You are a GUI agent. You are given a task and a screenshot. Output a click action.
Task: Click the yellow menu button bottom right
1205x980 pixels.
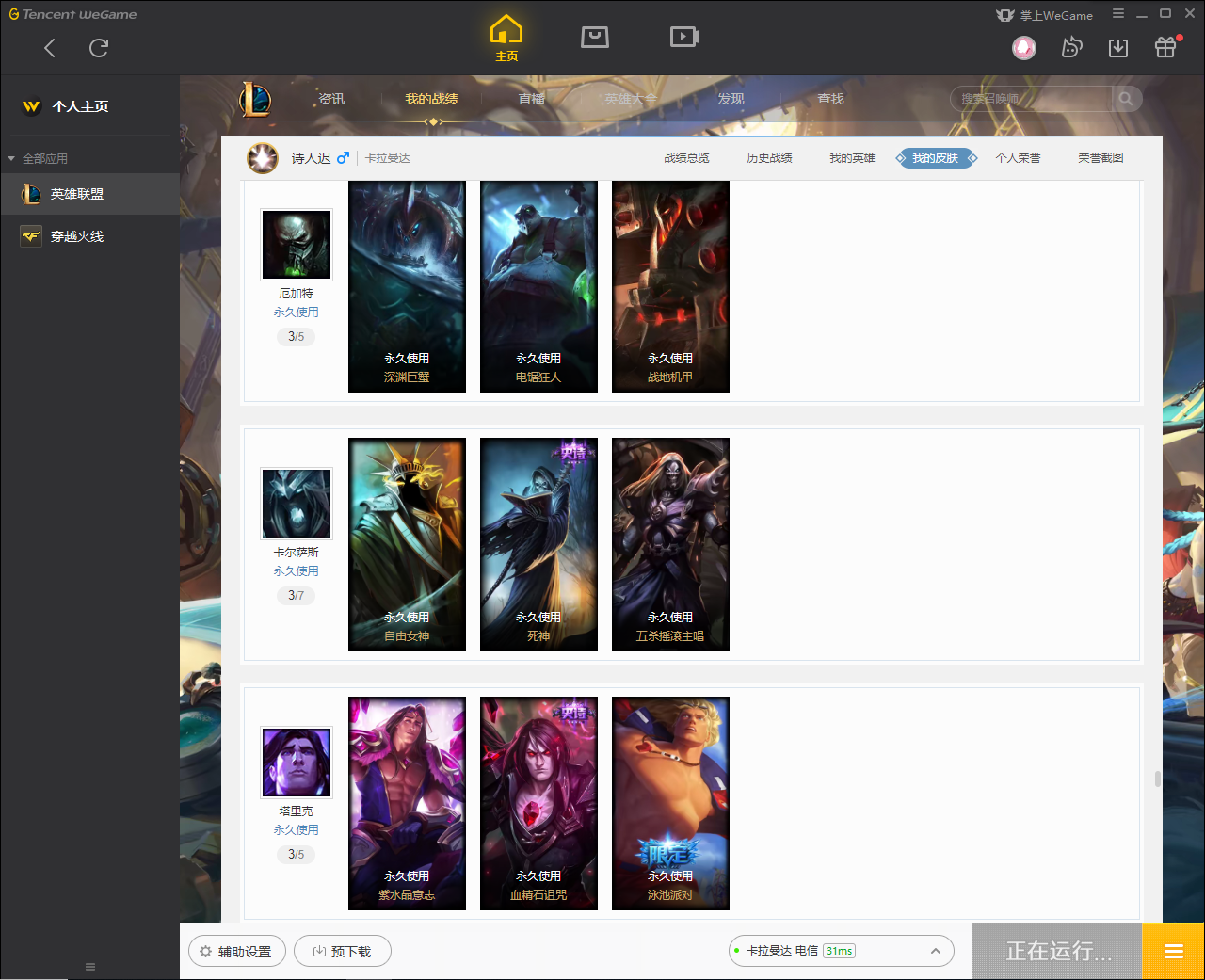(x=1173, y=952)
